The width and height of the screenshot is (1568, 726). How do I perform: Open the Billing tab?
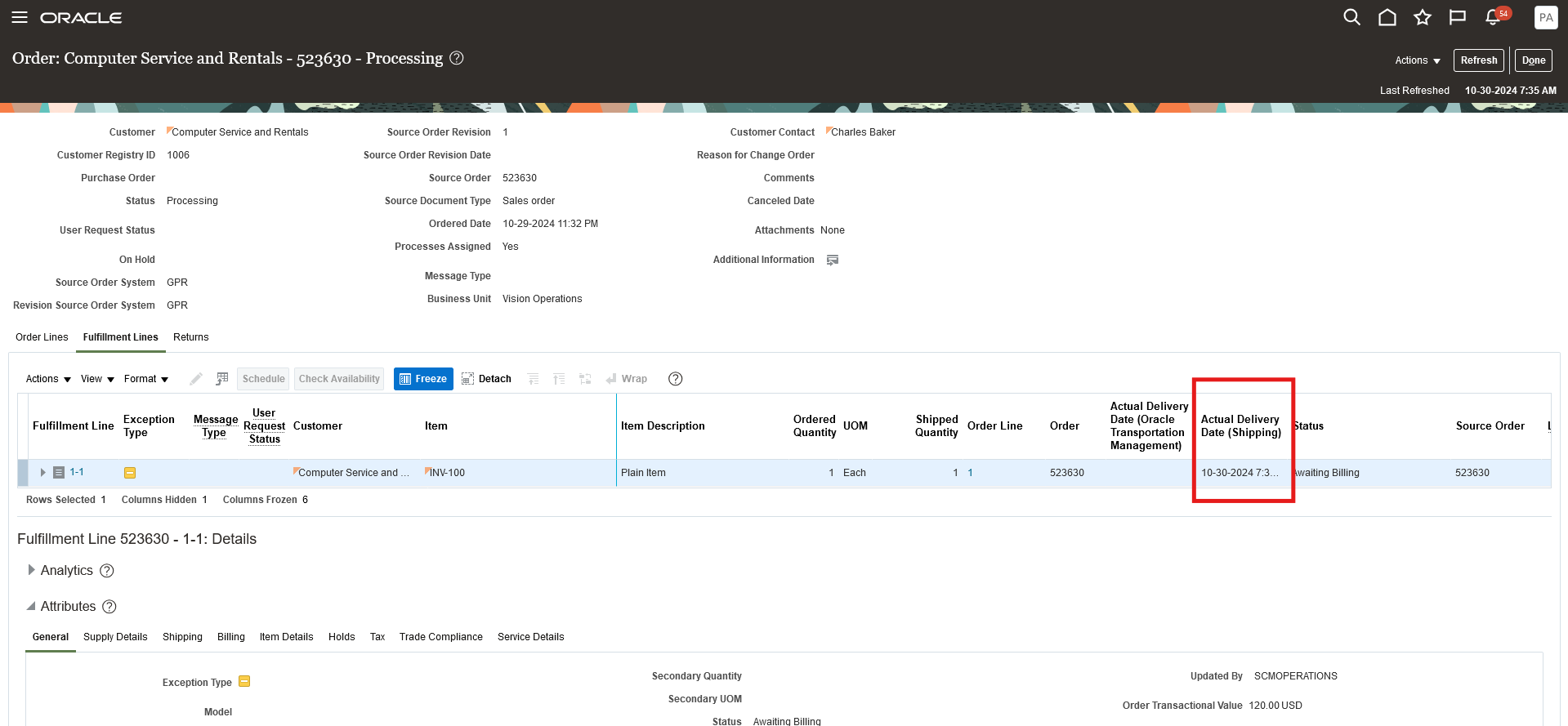pyautogui.click(x=231, y=637)
